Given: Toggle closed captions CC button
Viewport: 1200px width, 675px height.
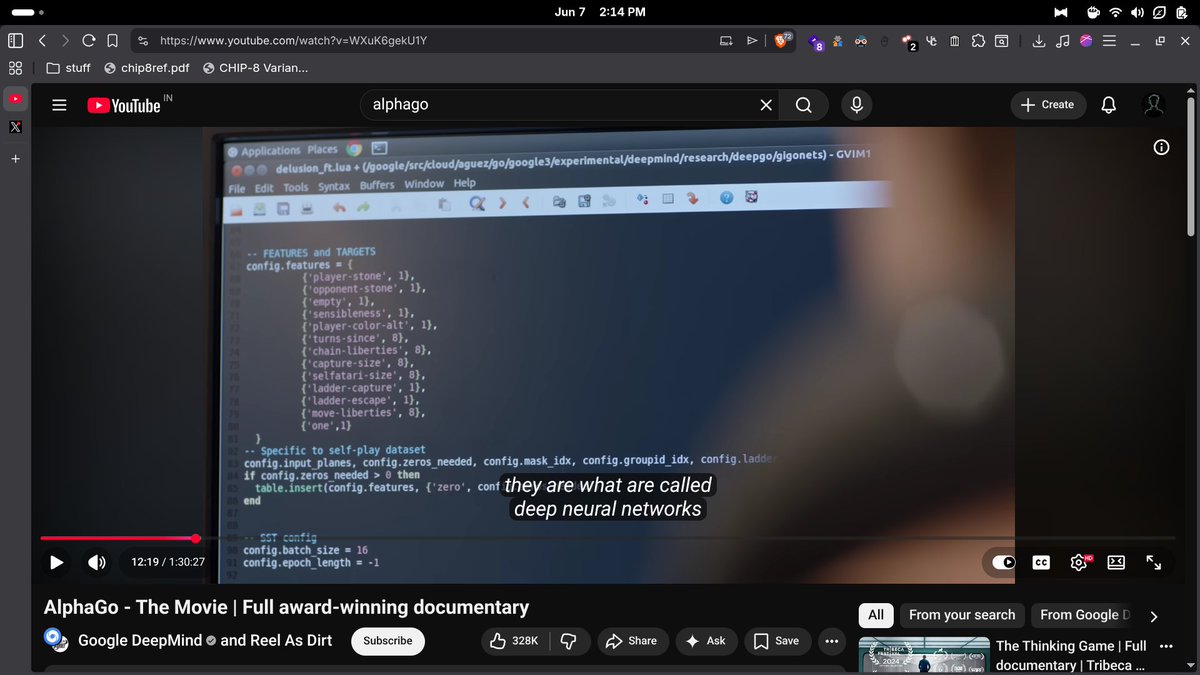Looking at the screenshot, I should [x=1041, y=562].
